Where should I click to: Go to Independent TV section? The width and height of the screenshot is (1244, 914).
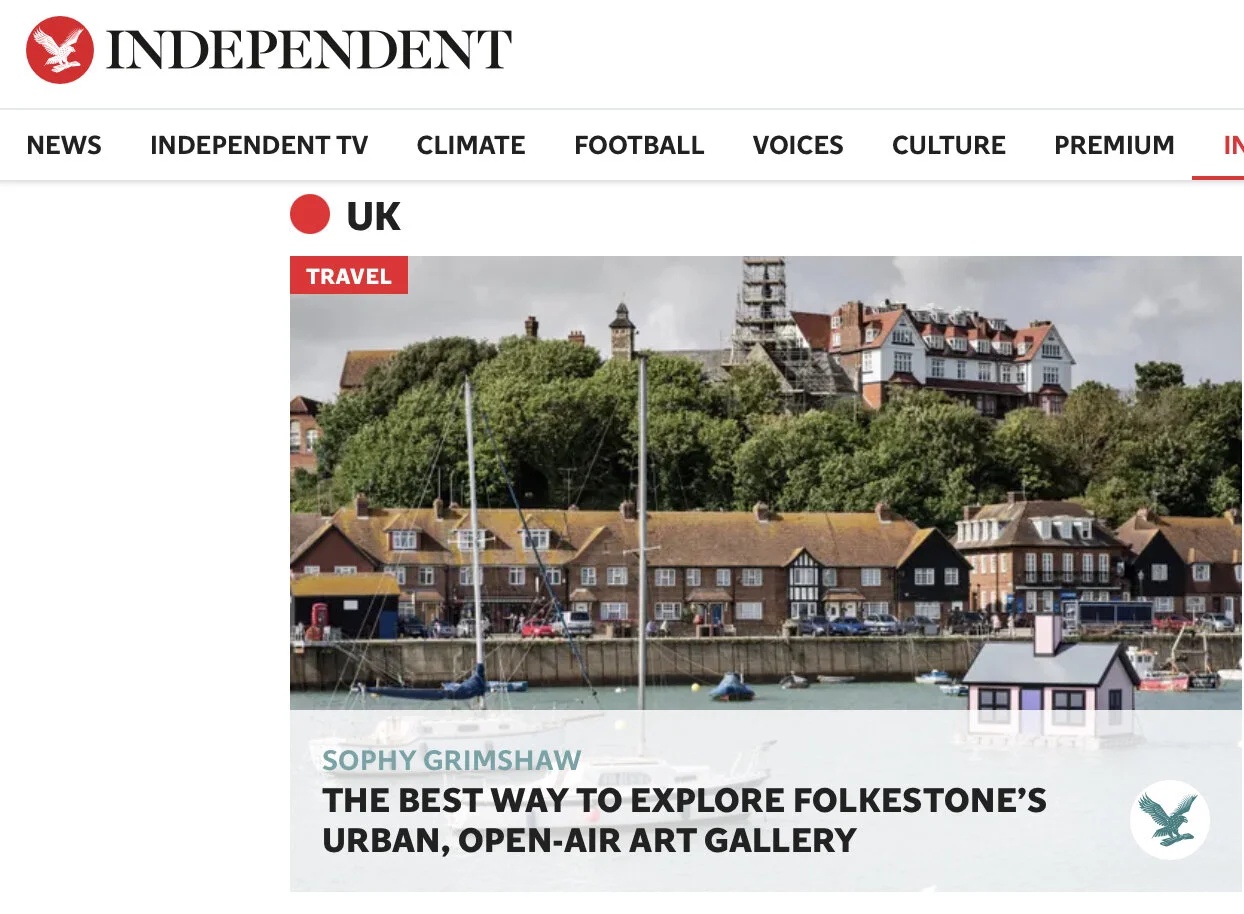[259, 146]
